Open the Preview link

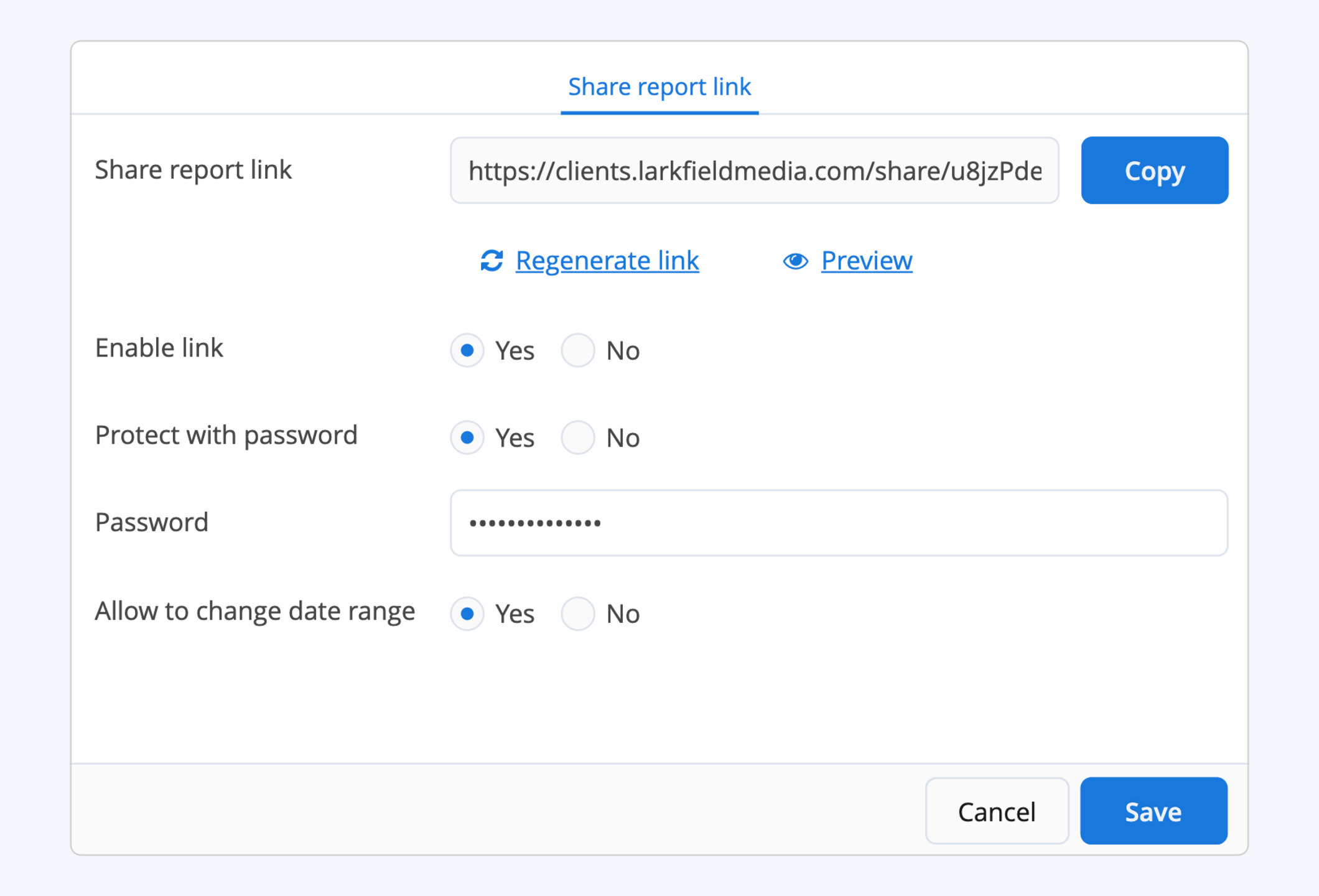pos(867,261)
